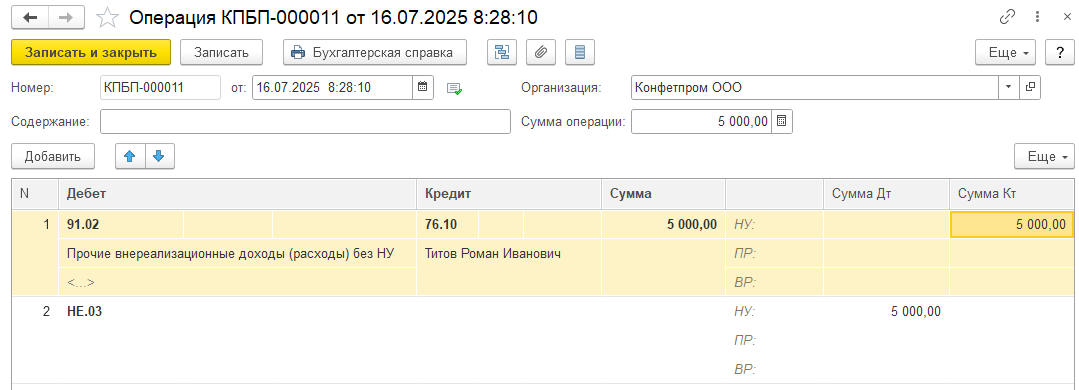
Task: Open the calendar date picker icon
Action: pos(423,87)
